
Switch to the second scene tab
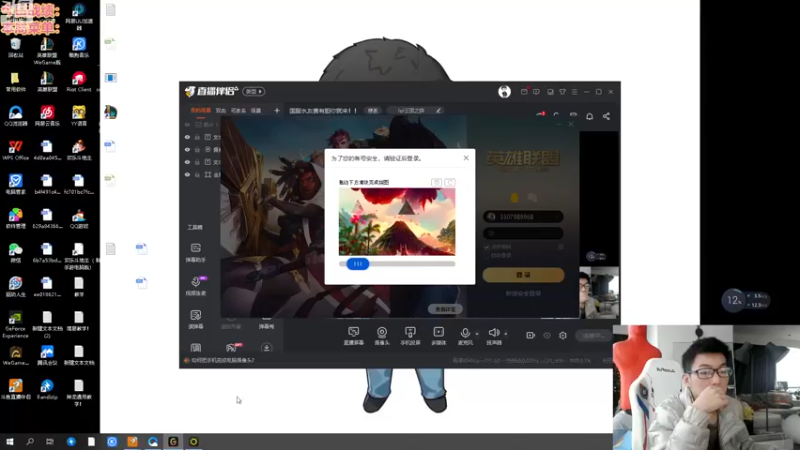(220, 110)
